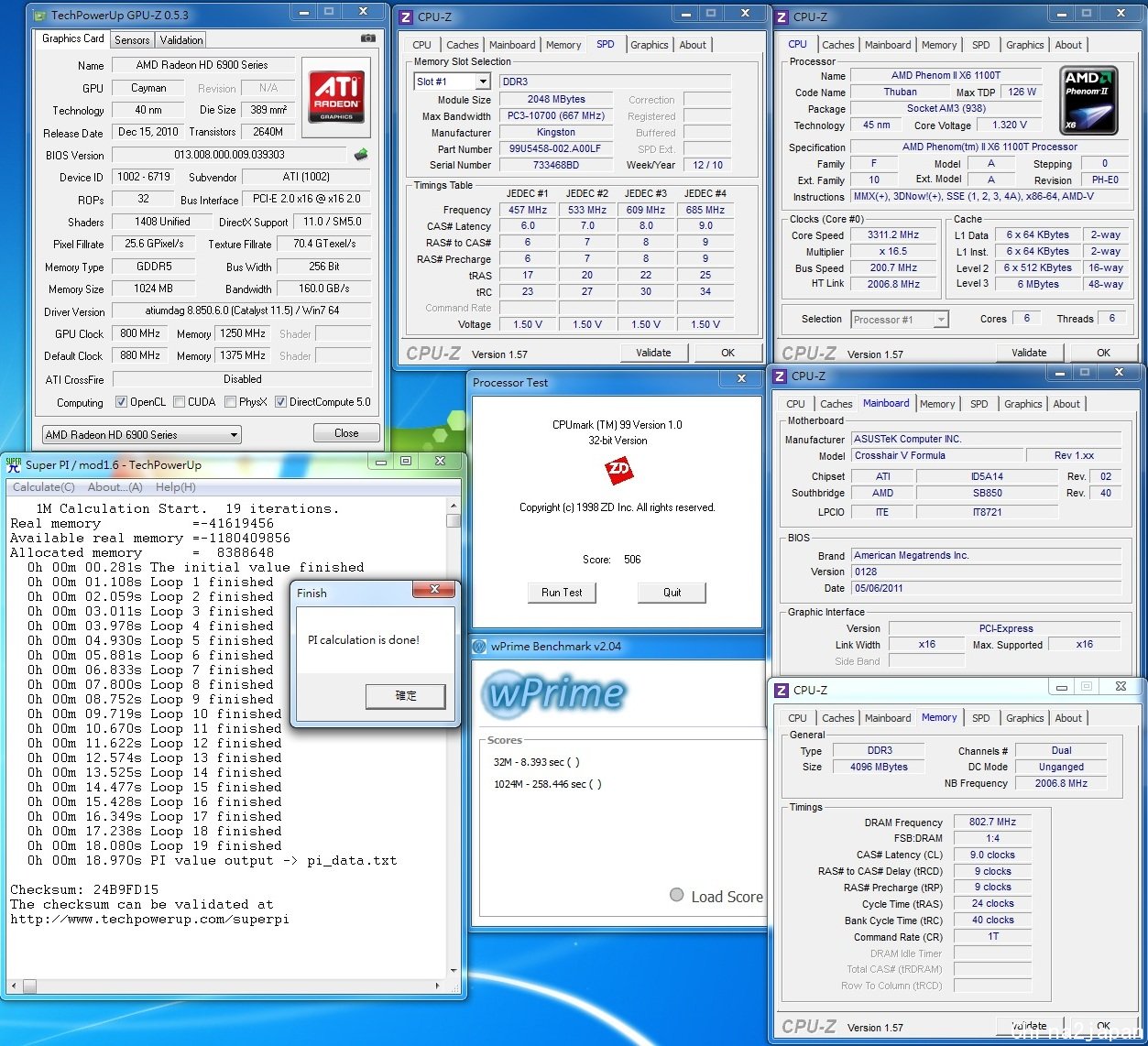Click the Name field showing AMD Radeon HD 6900 Series

202,65
